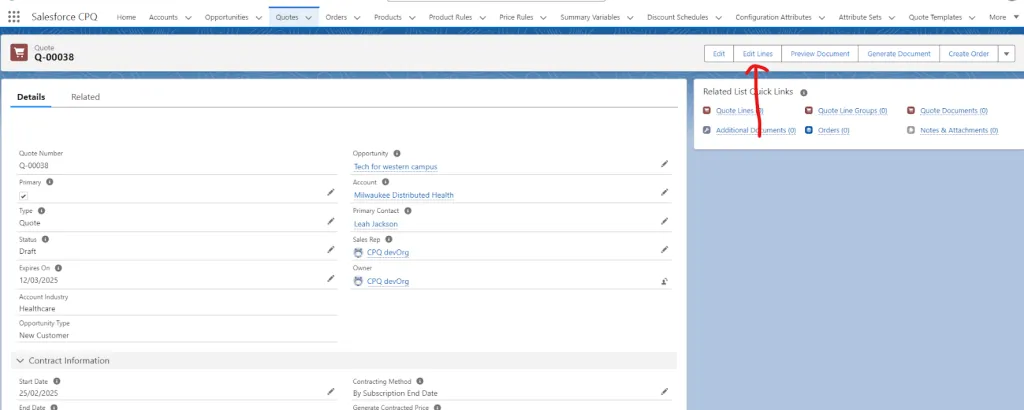Click the Edit Lines button
This screenshot has height=410, width=1024.
758,54
